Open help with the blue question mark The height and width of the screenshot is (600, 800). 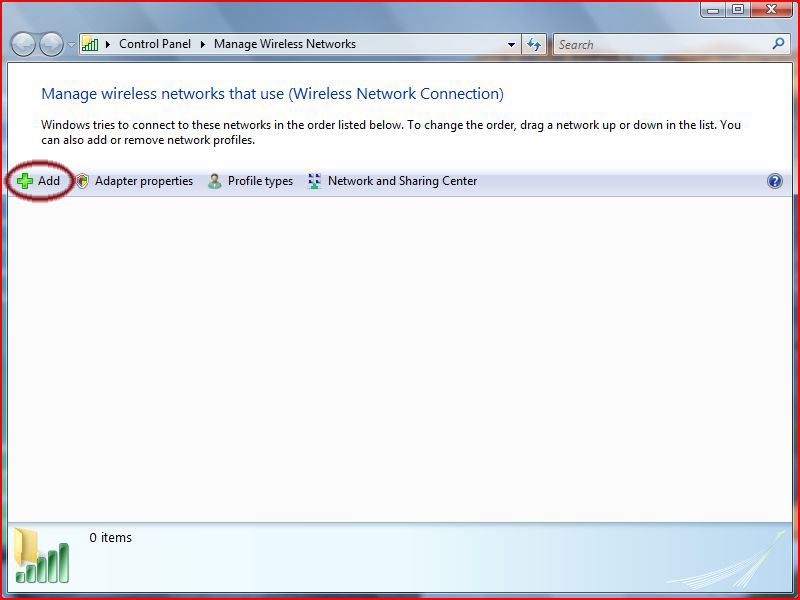coord(774,181)
